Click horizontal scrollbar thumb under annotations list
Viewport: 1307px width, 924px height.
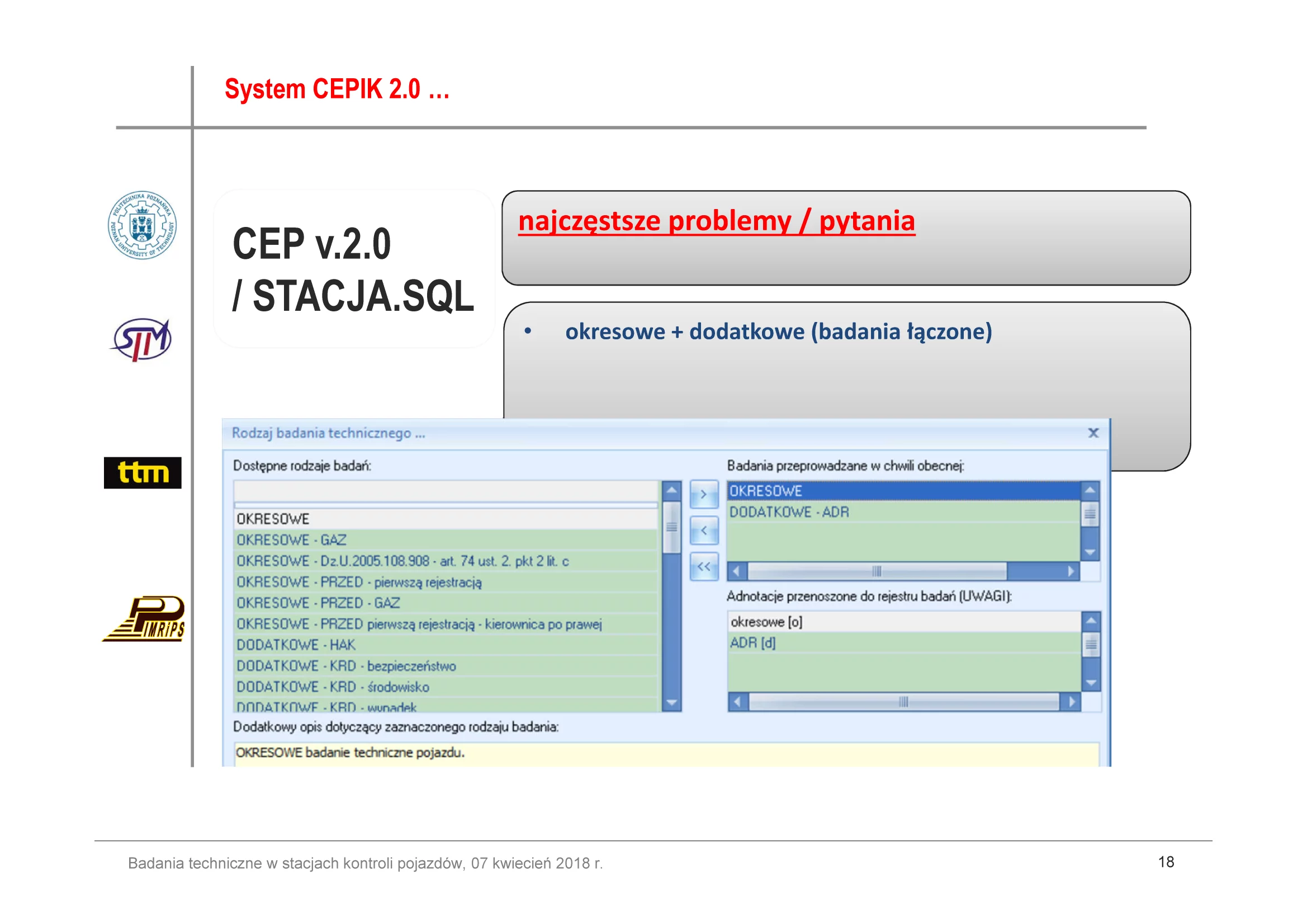pyautogui.click(x=904, y=702)
